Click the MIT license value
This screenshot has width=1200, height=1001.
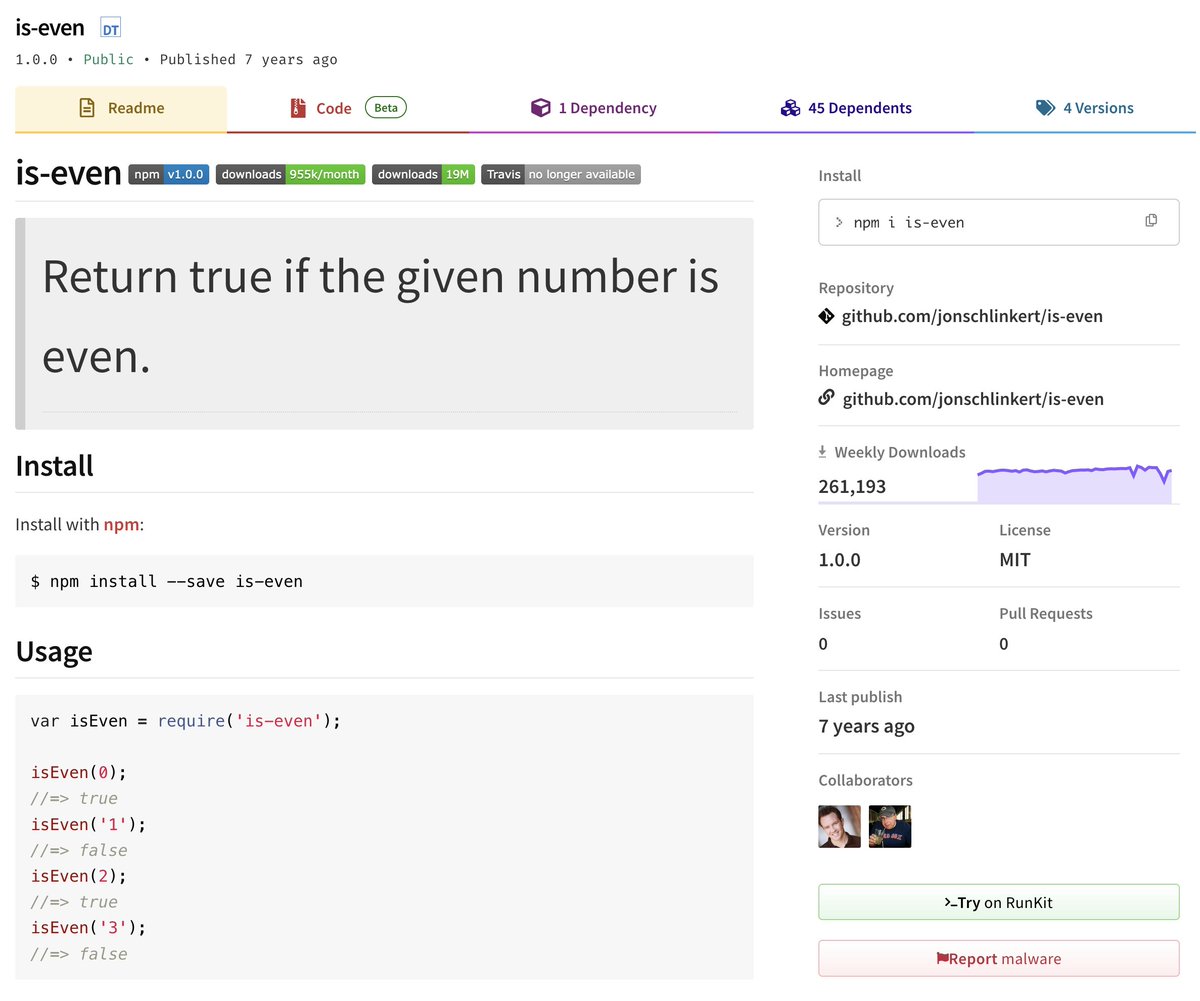(1015, 560)
